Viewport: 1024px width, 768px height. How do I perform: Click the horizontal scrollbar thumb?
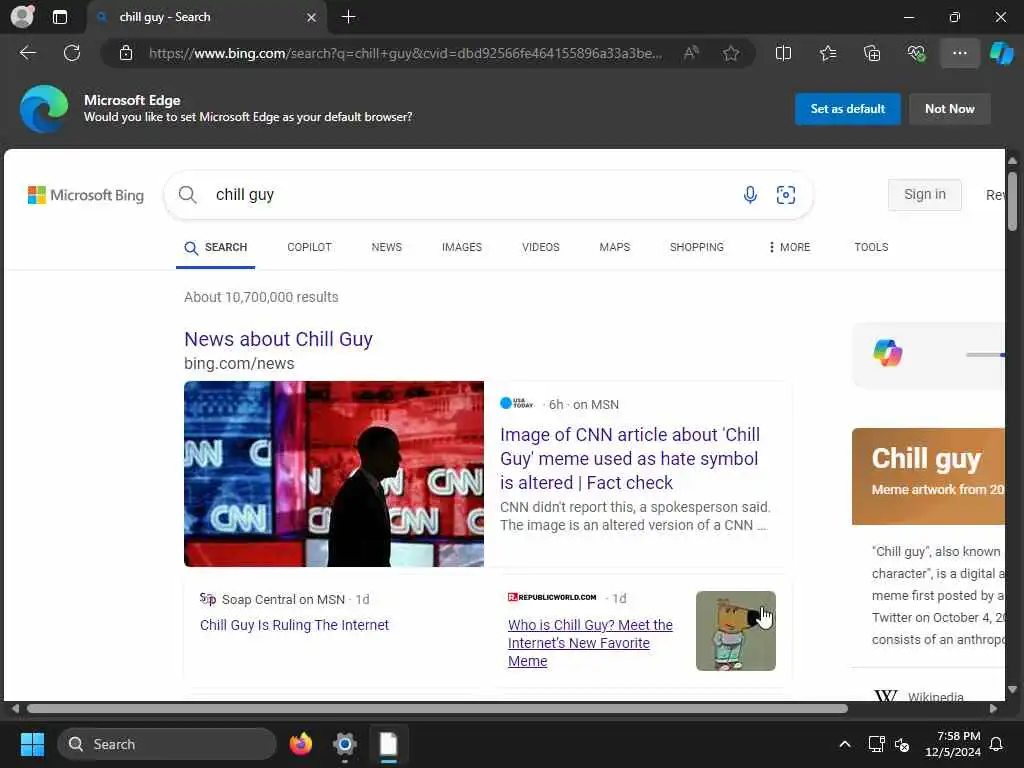(x=438, y=709)
